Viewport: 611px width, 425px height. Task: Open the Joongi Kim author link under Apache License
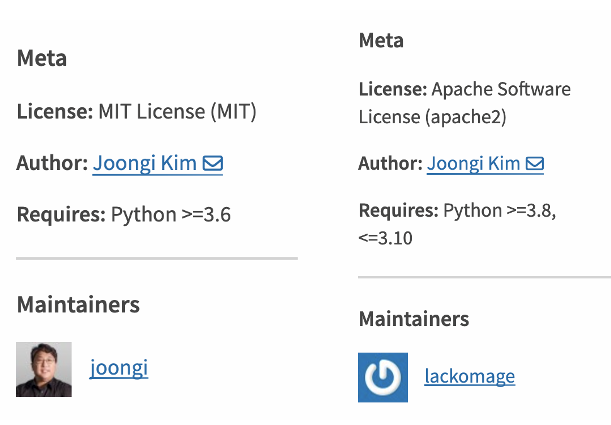(473, 164)
